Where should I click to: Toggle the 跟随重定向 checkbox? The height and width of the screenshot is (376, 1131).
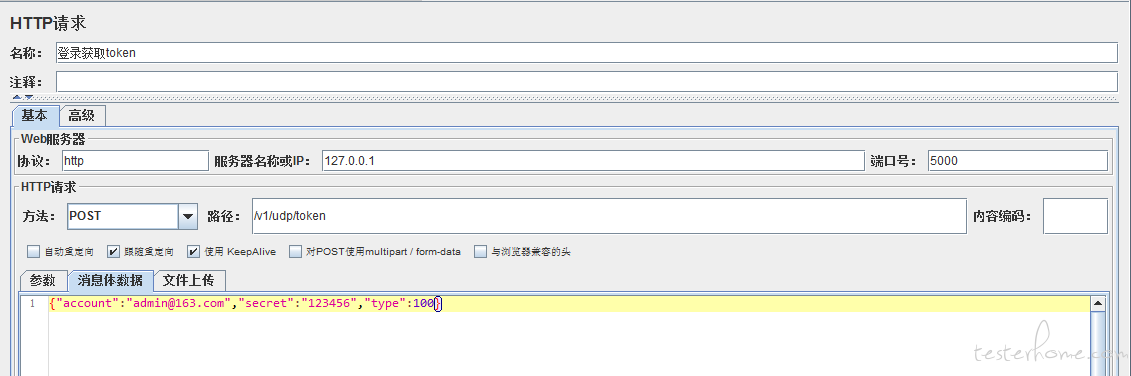(113, 252)
